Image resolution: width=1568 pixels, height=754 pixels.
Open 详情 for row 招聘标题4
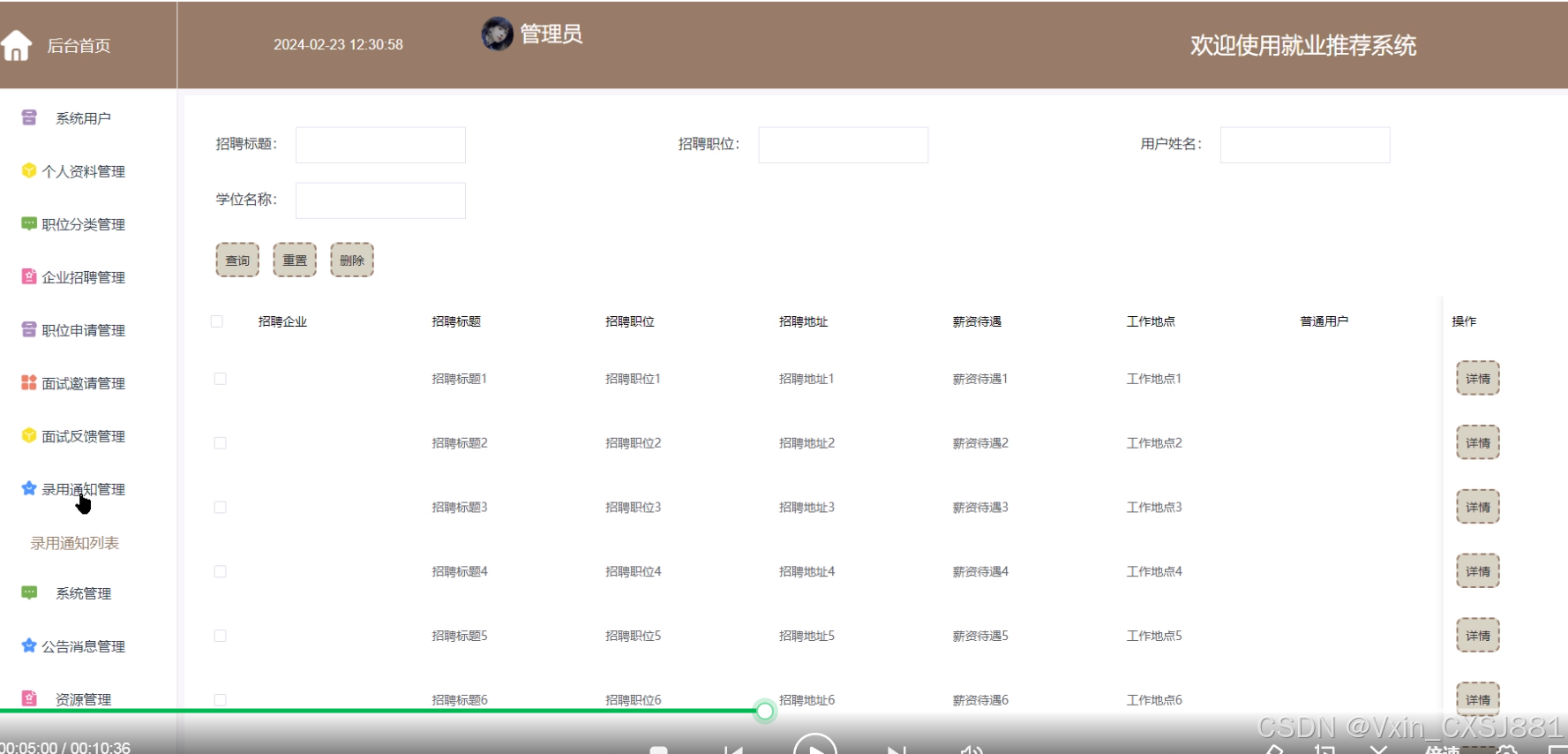[1478, 571]
